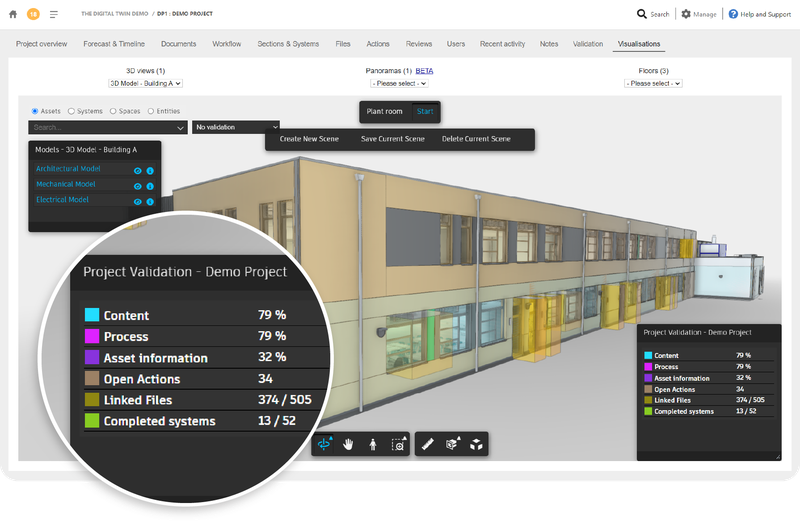Select the Systems radio button
The width and height of the screenshot is (800, 524).
[x=71, y=111]
